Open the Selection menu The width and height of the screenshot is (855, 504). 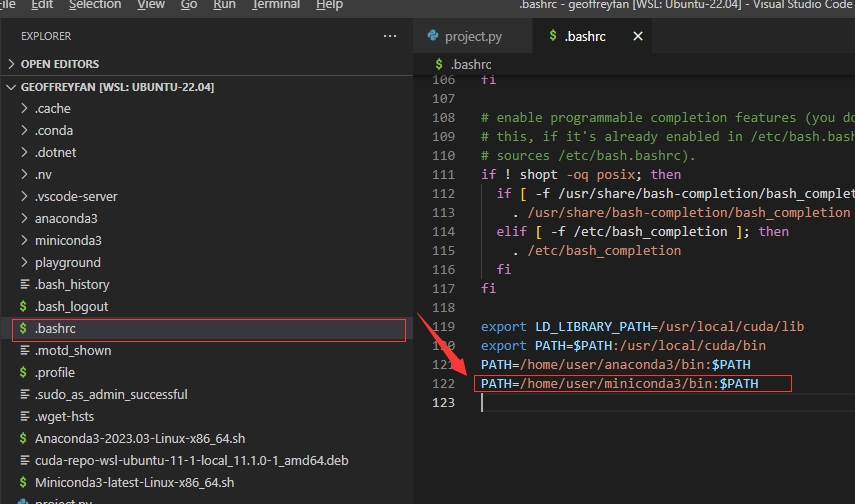[96, 5]
